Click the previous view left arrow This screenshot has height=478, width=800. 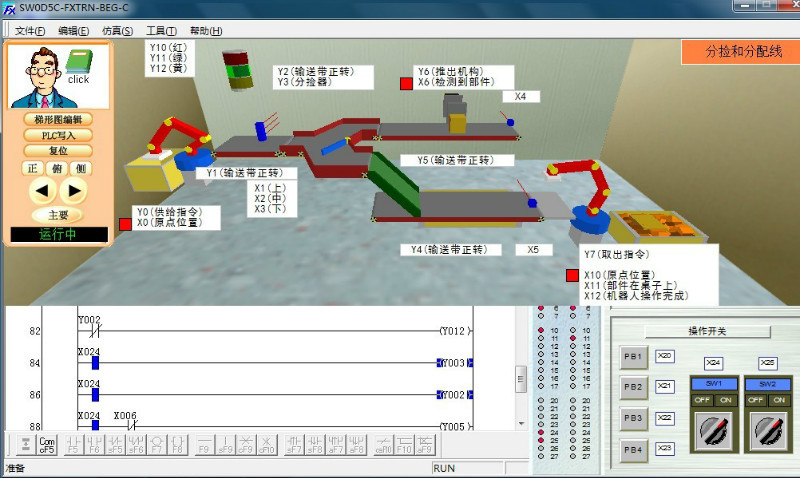point(39,189)
